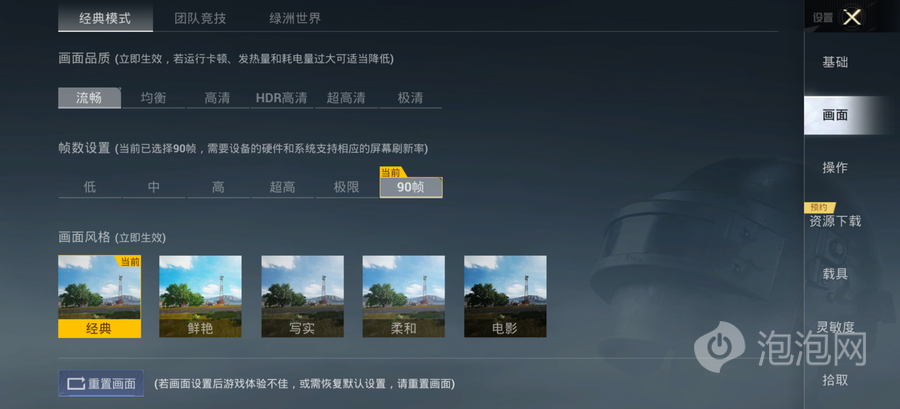Choose 极清 graphics quality option

tap(410, 98)
